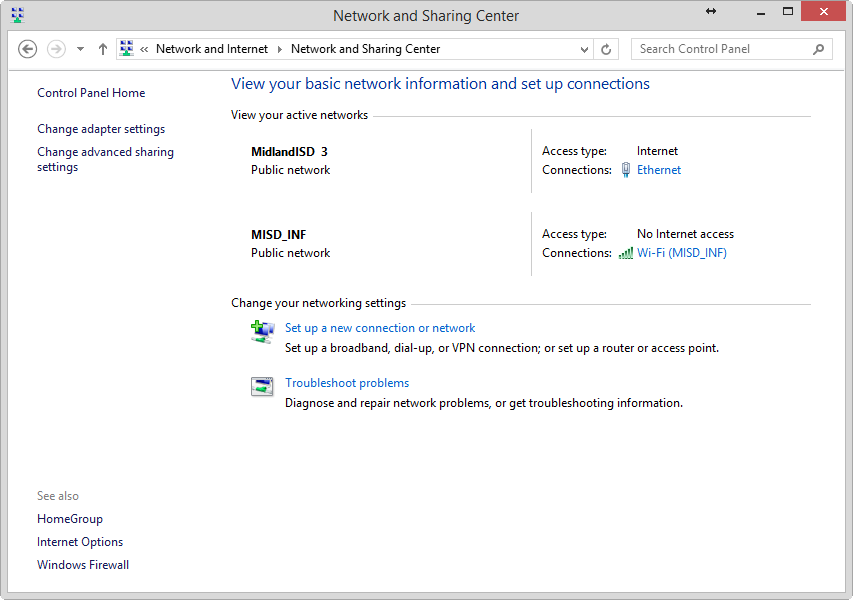Click 'Public network' under MidlandISD 3

point(290,170)
